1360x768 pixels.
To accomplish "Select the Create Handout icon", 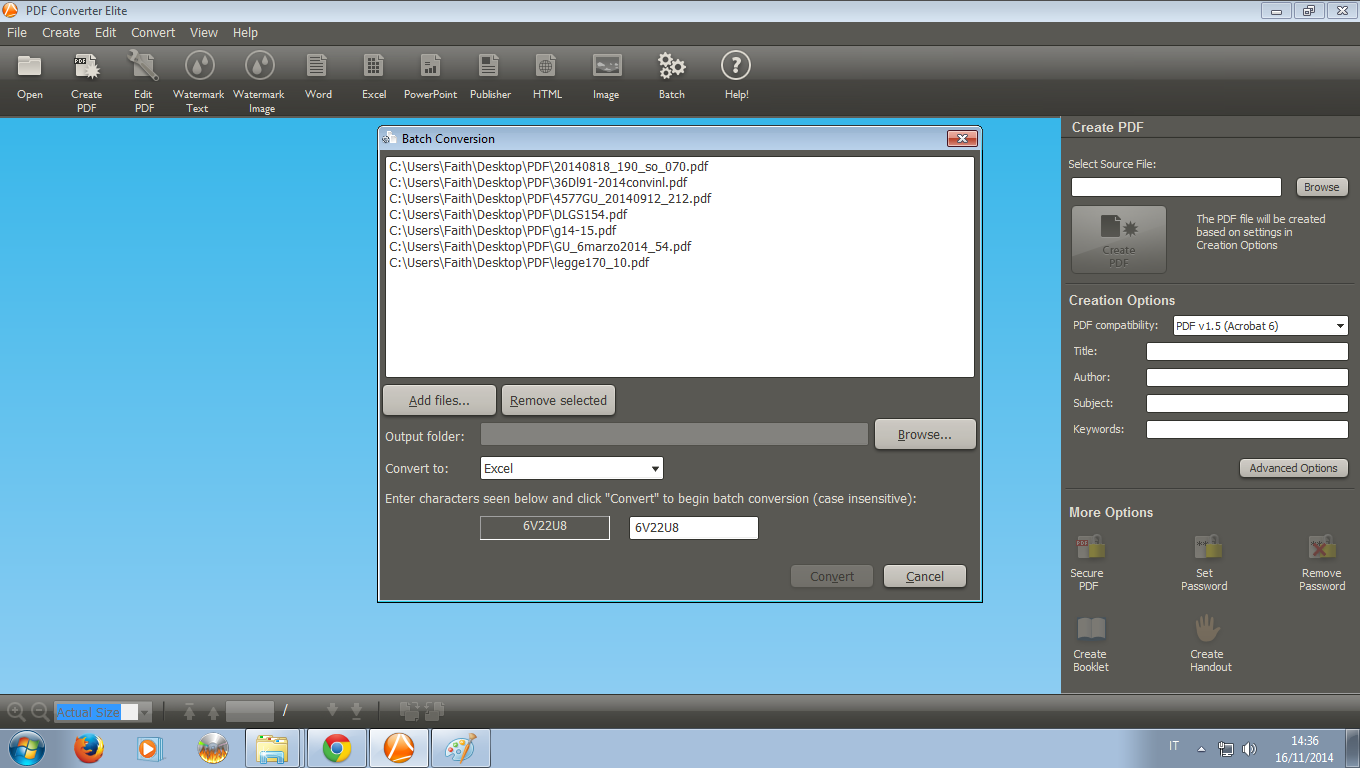I will (1208, 628).
